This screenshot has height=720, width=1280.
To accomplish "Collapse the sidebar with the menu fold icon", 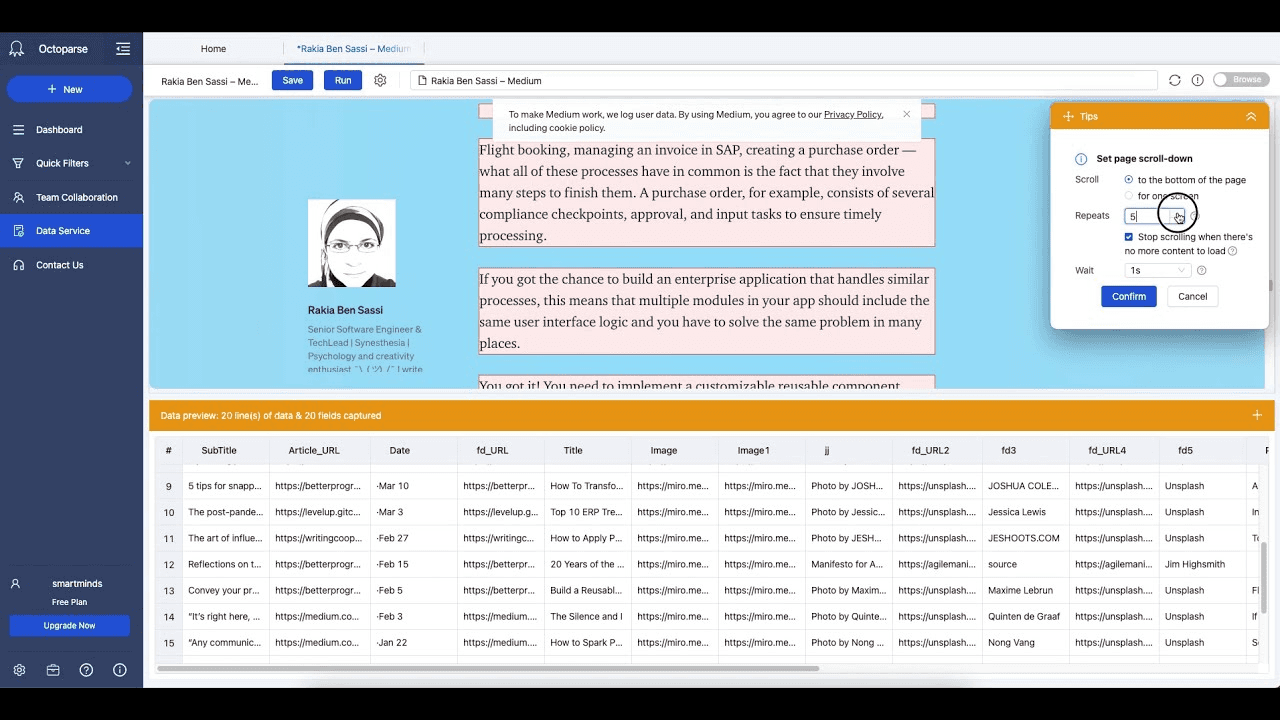I will click(123, 48).
